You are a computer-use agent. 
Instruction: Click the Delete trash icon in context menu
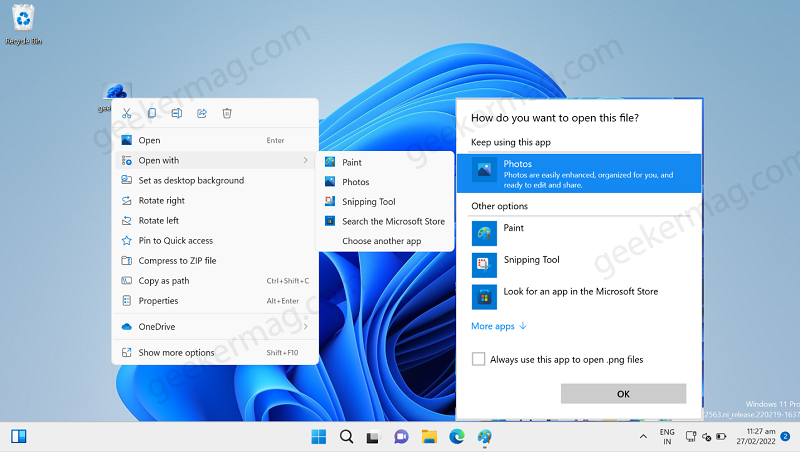click(227, 113)
